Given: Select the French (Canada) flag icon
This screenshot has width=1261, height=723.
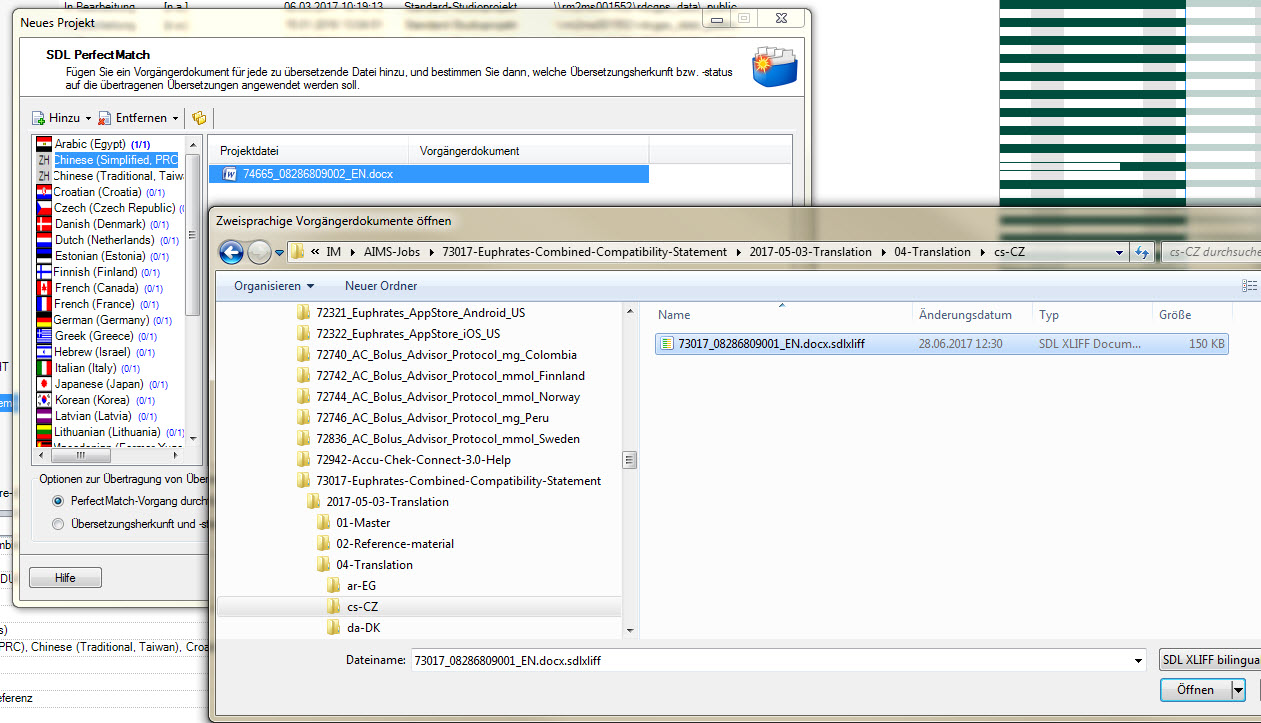Looking at the screenshot, I should tap(44, 288).
